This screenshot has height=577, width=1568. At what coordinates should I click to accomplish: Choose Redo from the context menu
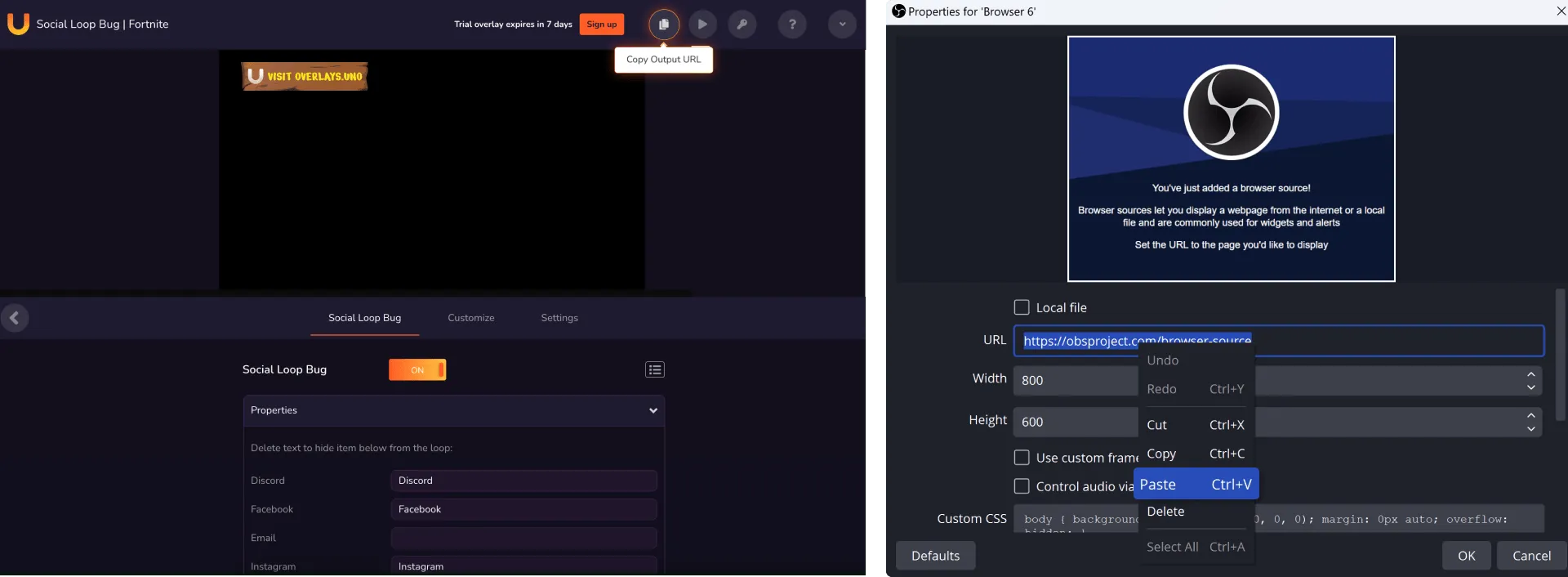1196,389
